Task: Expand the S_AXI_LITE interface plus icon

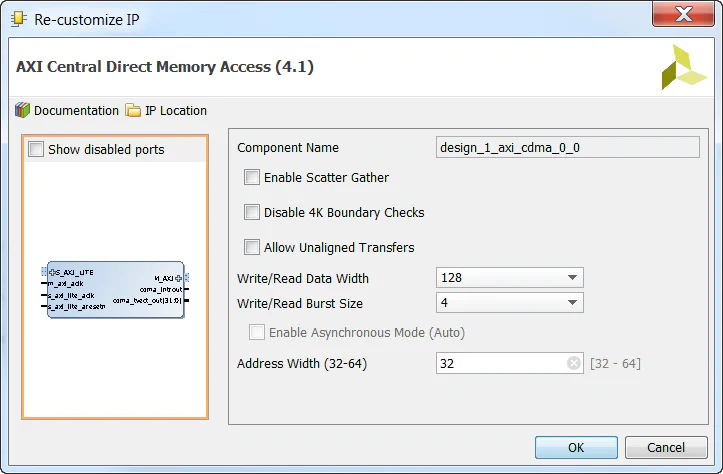Action: tap(52, 272)
